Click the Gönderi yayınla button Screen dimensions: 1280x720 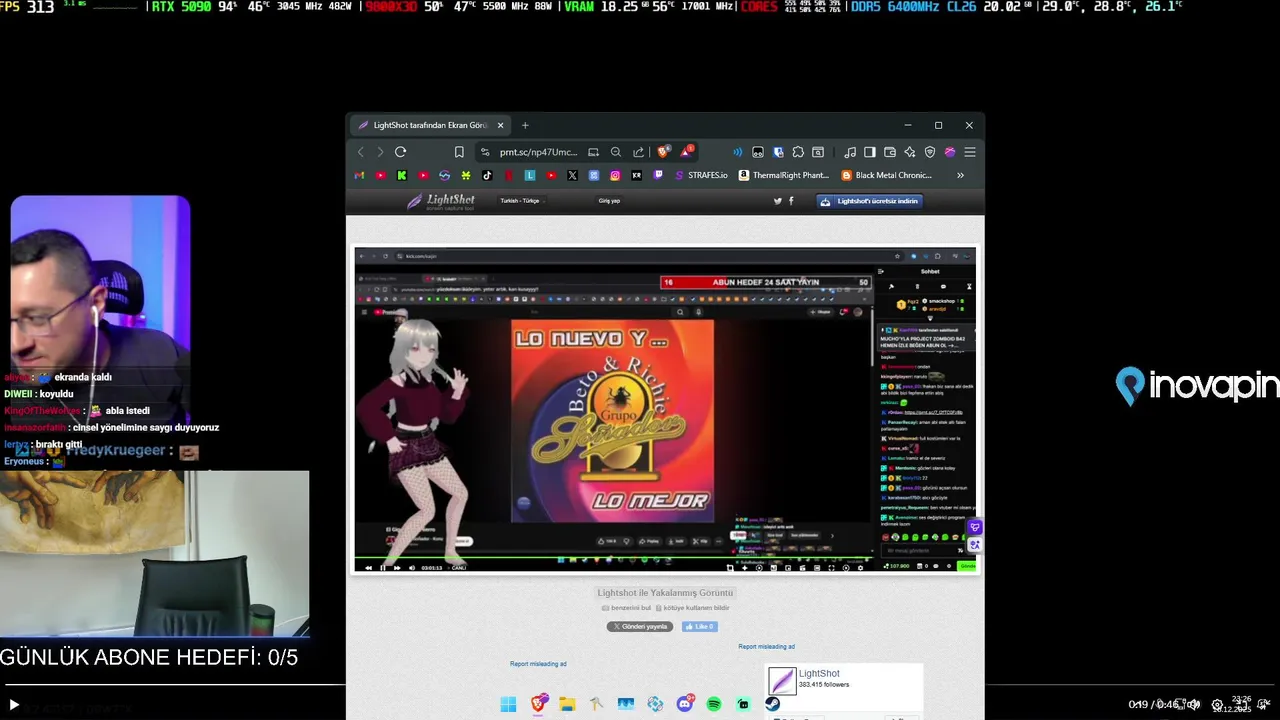pos(640,626)
